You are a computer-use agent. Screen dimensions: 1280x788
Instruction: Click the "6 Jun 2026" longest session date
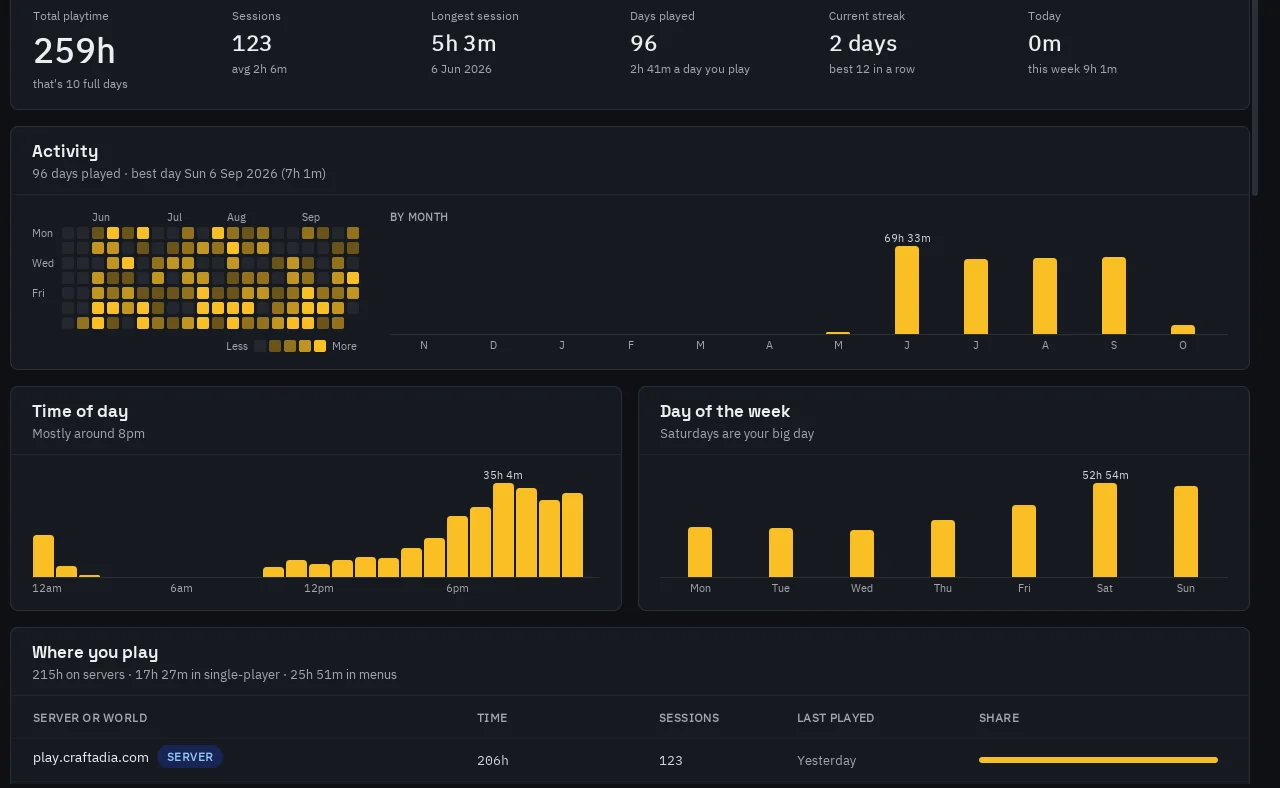pyautogui.click(x=461, y=69)
